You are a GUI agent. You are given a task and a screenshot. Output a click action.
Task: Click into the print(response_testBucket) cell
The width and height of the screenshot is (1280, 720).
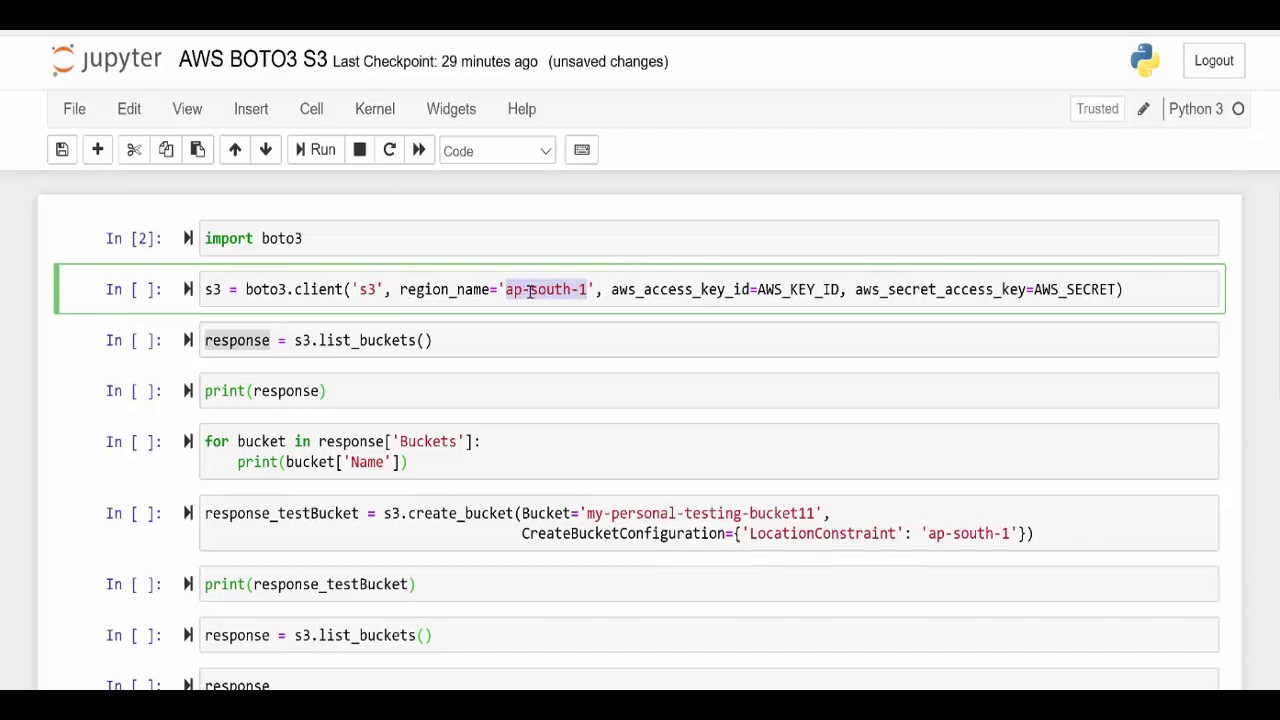coord(709,584)
